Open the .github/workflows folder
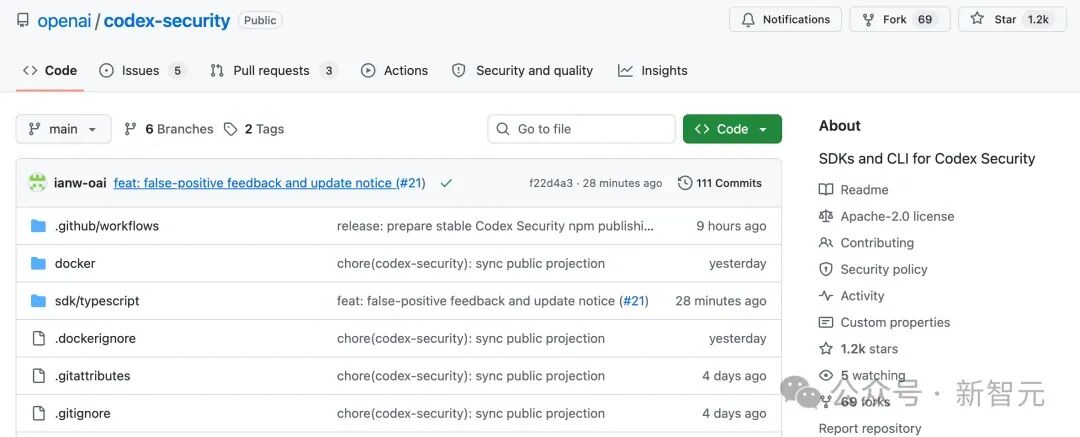 pyautogui.click(x=107, y=226)
